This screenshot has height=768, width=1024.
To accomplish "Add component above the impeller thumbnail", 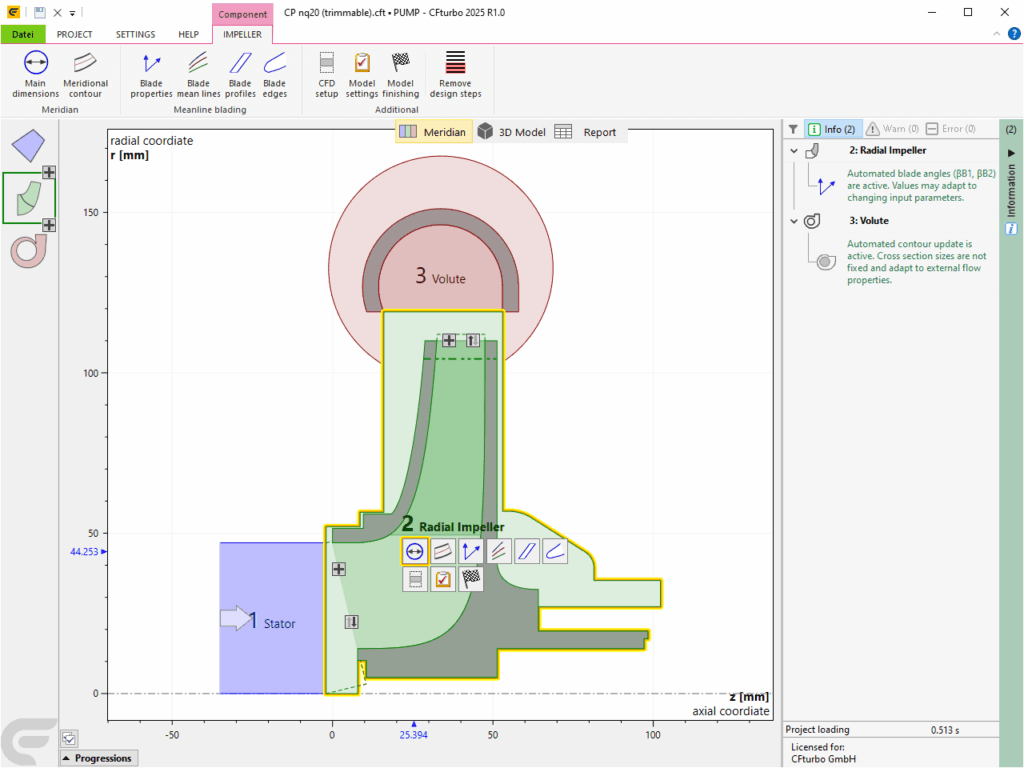I will [49, 172].
